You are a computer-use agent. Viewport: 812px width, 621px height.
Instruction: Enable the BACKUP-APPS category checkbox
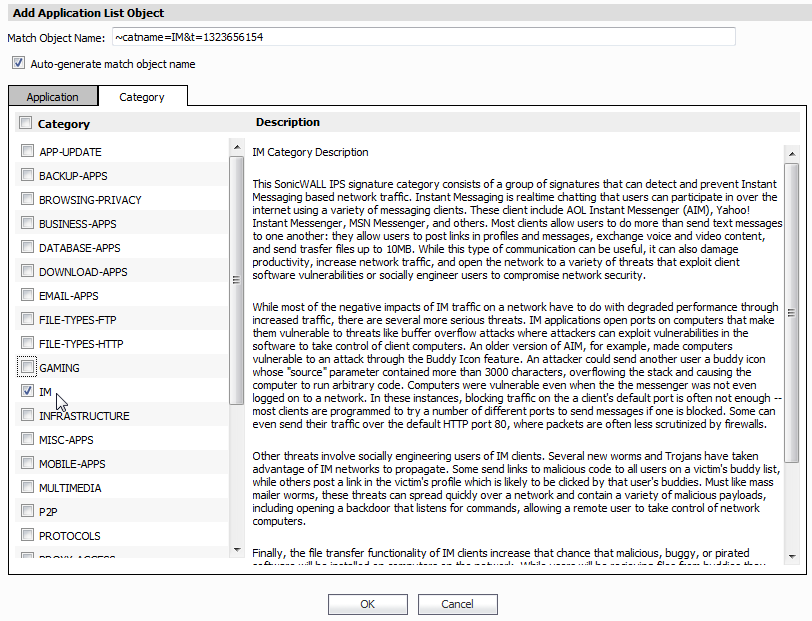27,175
